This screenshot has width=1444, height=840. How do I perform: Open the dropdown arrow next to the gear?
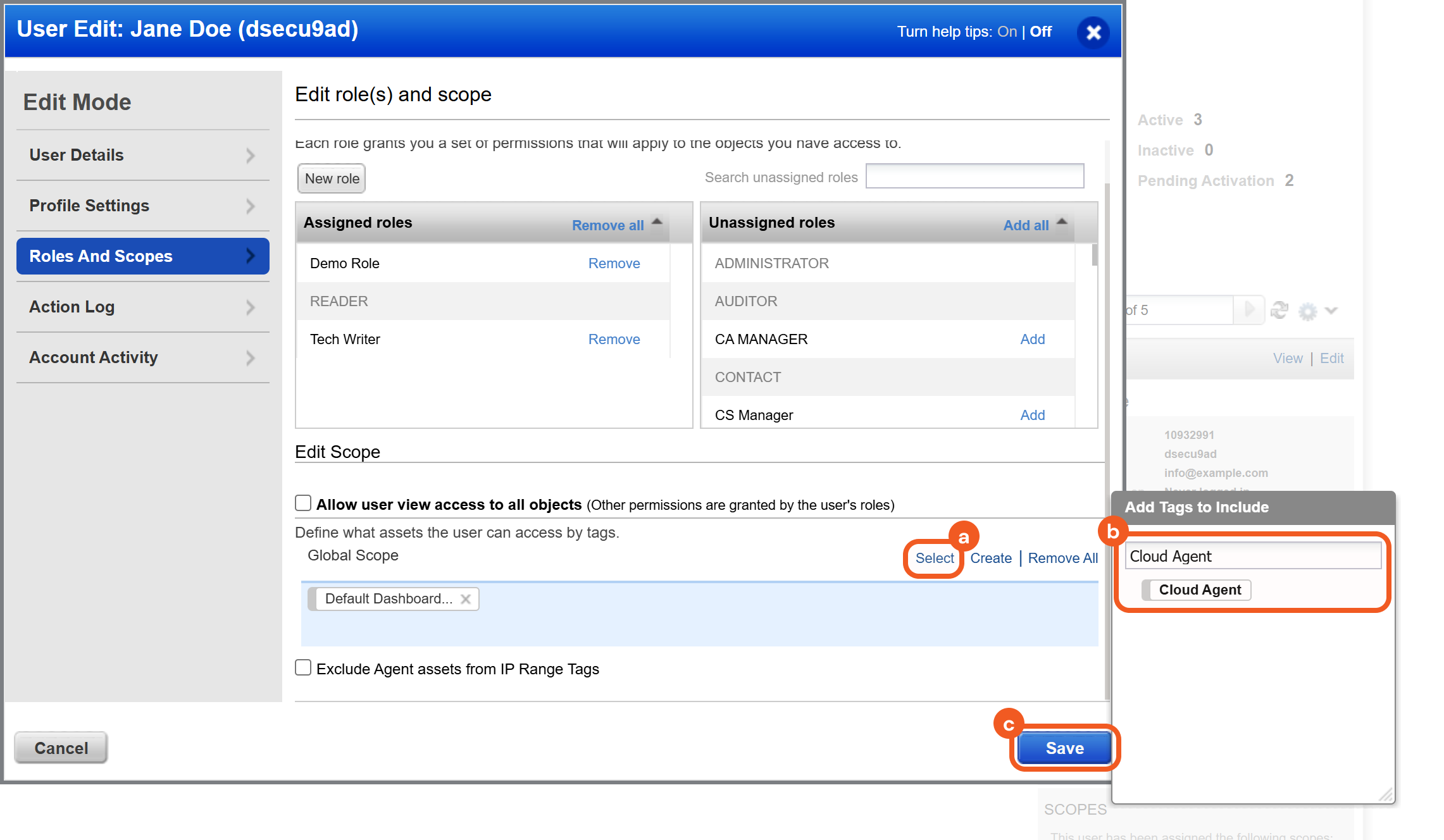click(1331, 310)
